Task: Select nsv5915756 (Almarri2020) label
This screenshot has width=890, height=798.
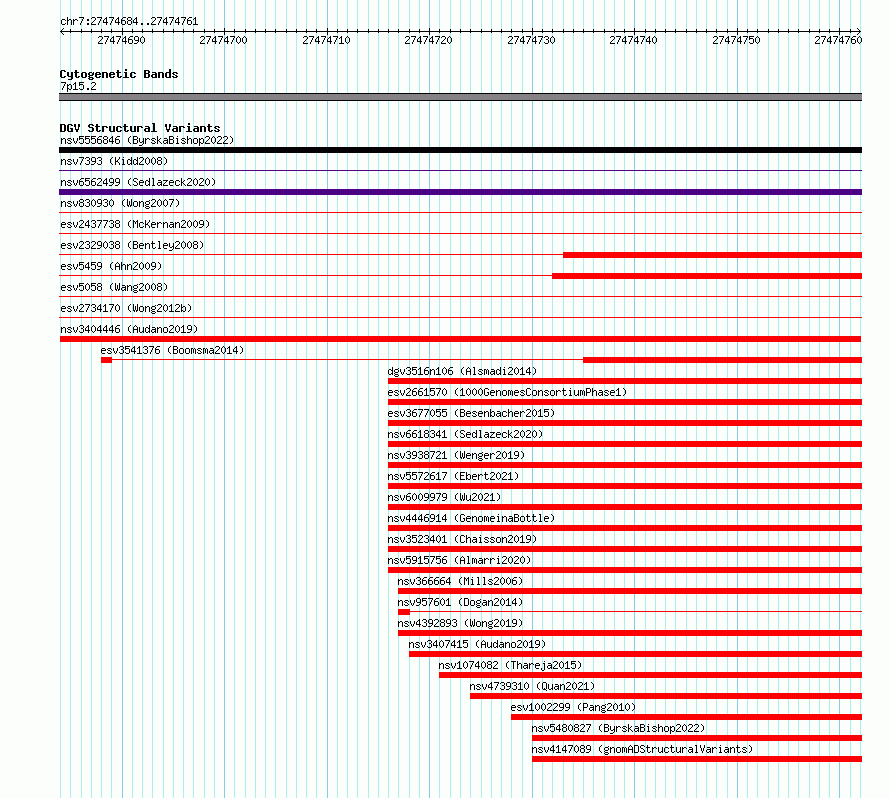Action: 459,560
